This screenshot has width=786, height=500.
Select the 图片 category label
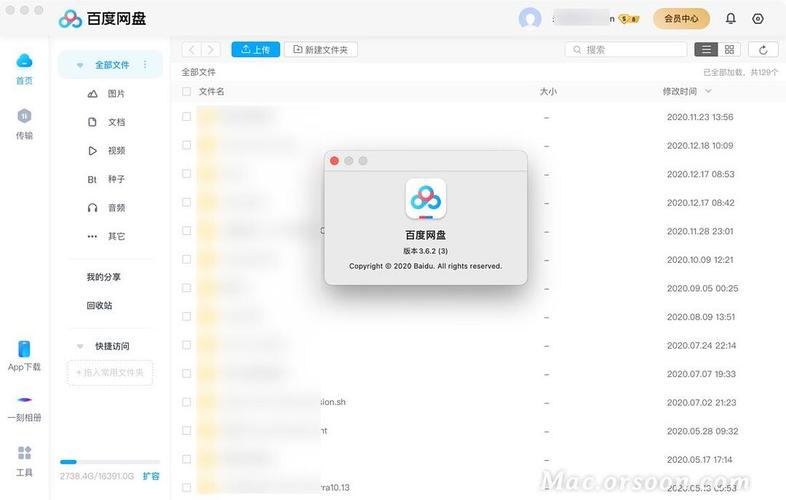tap(116, 94)
